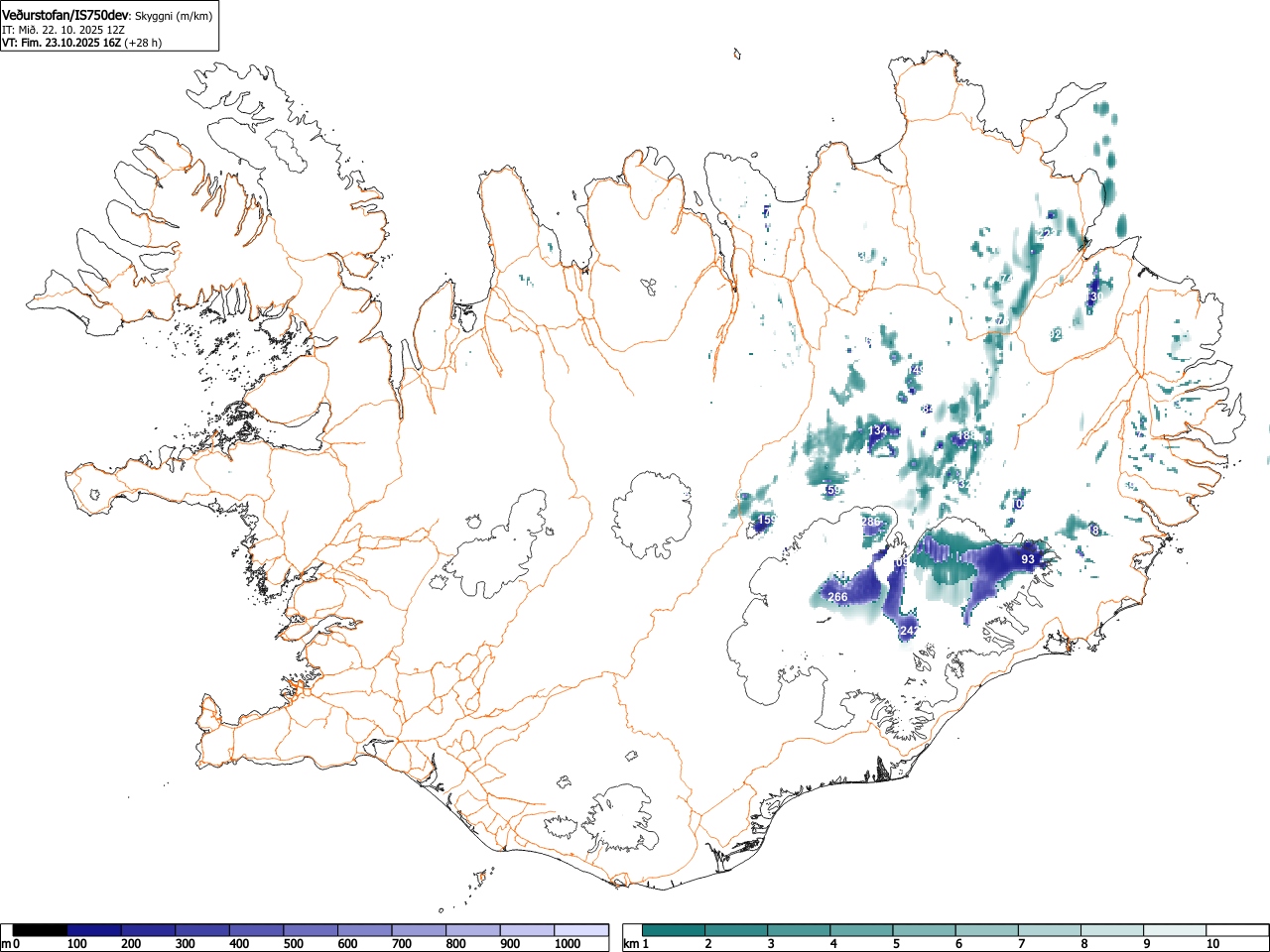The height and width of the screenshot is (952, 1270).
Task: Select the 8–9 km legend swatch
Action: click(1111, 930)
